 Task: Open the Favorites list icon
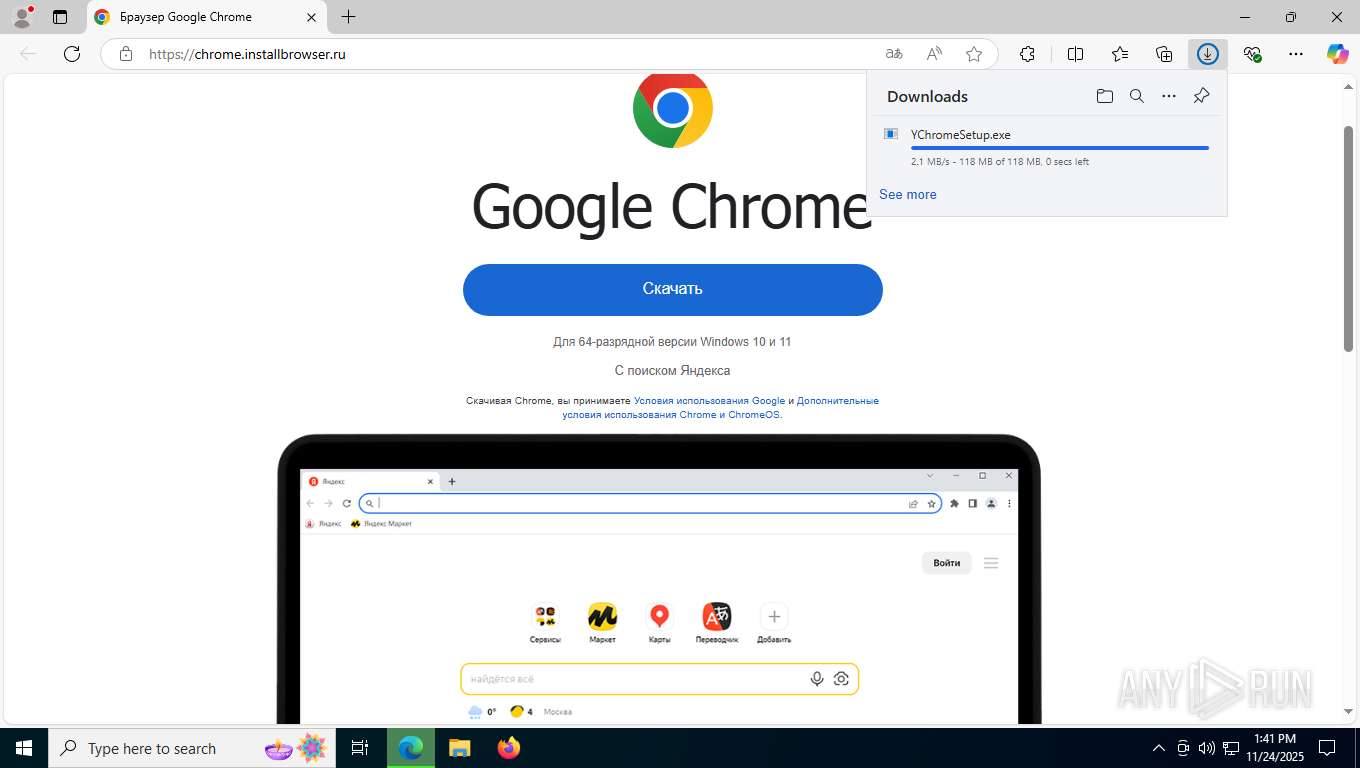pyautogui.click(x=1120, y=54)
